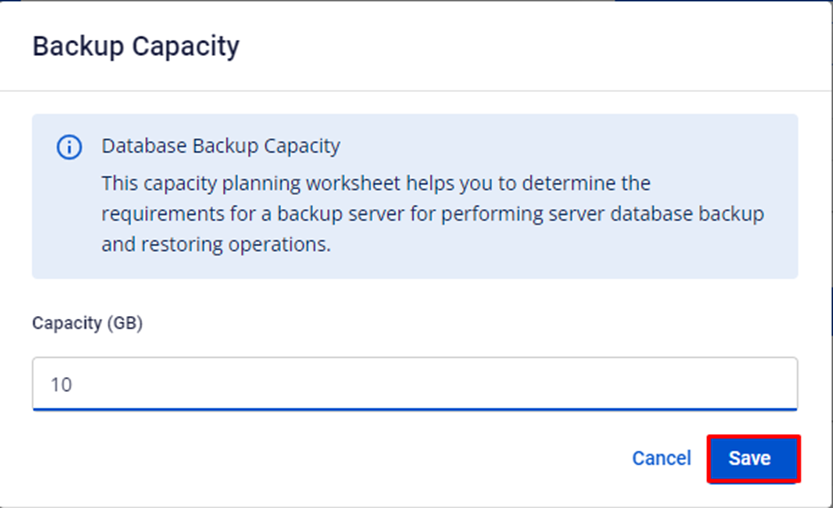Screen dimensions: 833x508
Task: Click the Cancel text link
Action: [661, 459]
